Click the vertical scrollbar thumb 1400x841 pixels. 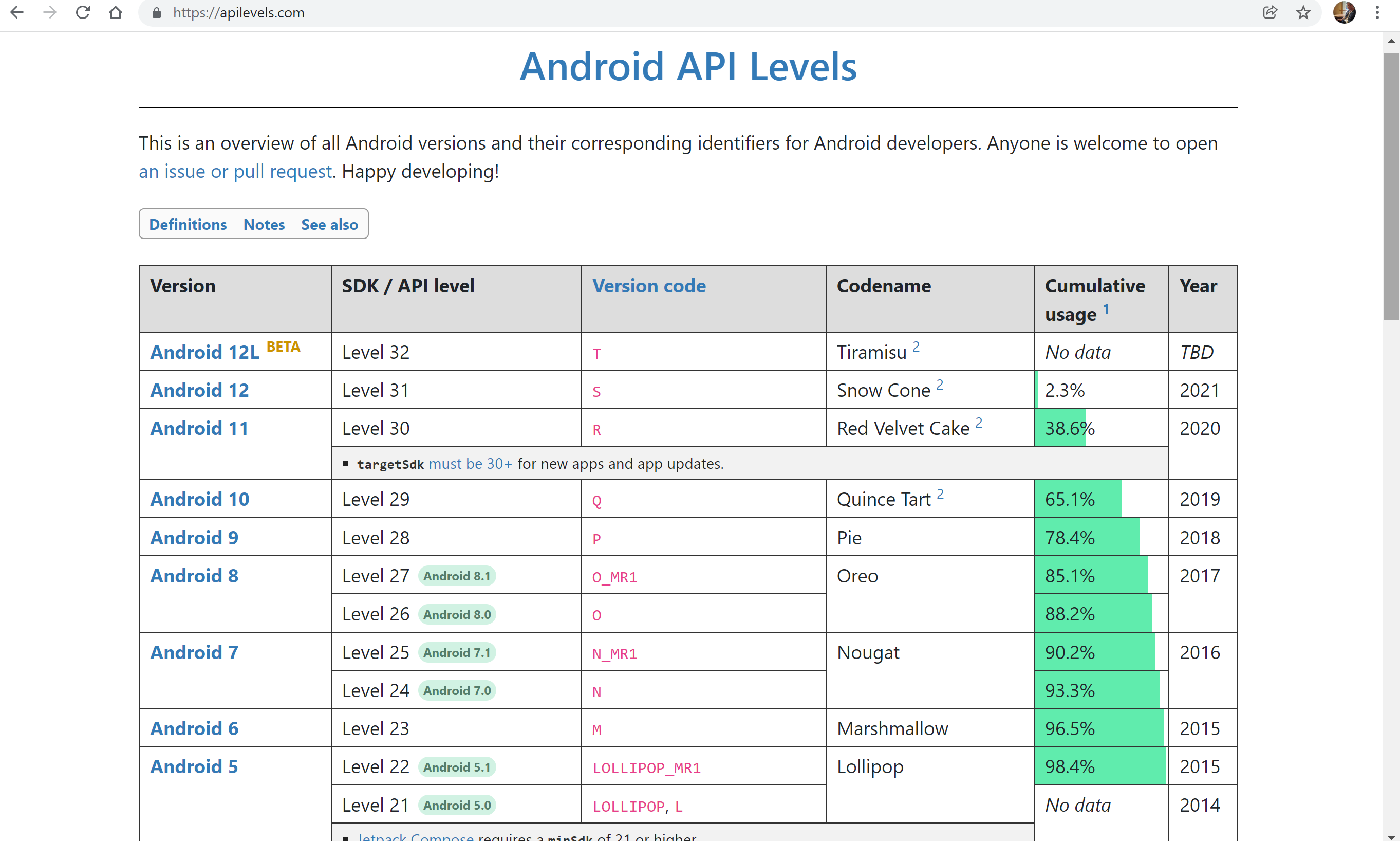1391,186
